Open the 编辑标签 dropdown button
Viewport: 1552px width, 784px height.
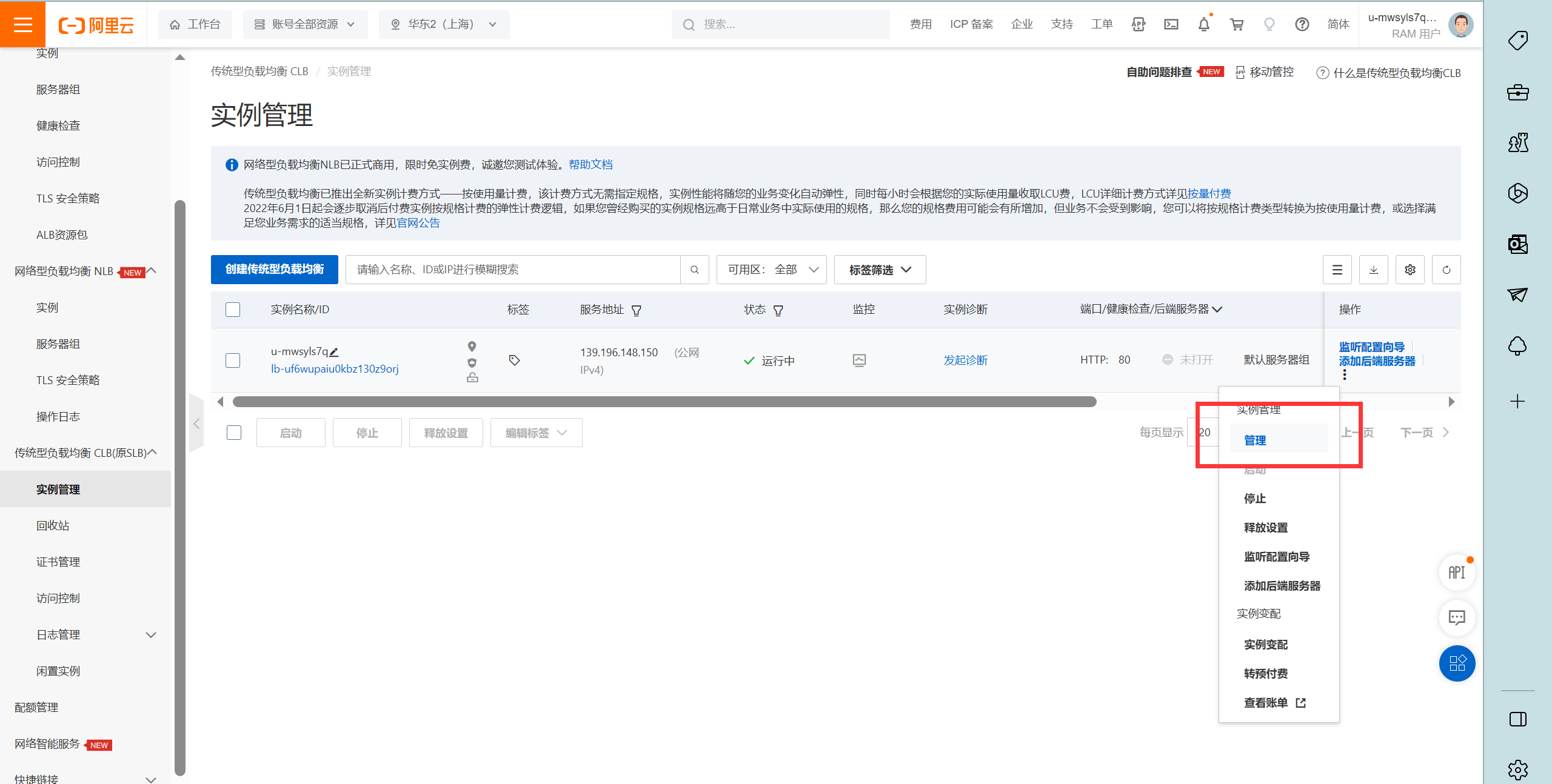pyautogui.click(x=536, y=433)
